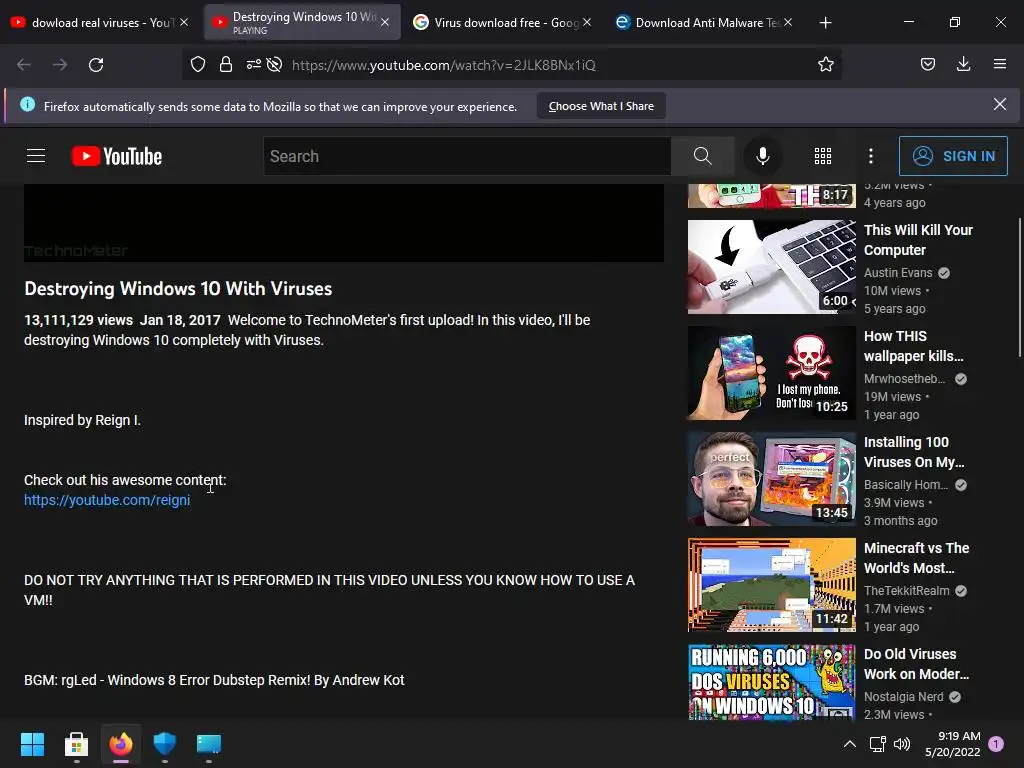Click the '13,111,129 views' text
The height and width of the screenshot is (768, 1024).
[x=78, y=320]
